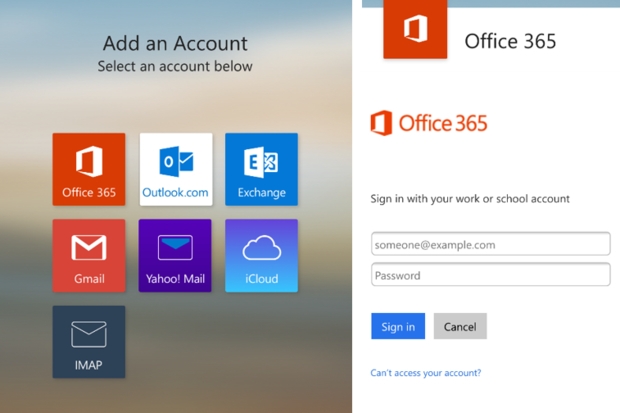Viewport: 620px width, 413px height.
Task: Select the Office 365 account tile
Action: click(x=89, y=169)
